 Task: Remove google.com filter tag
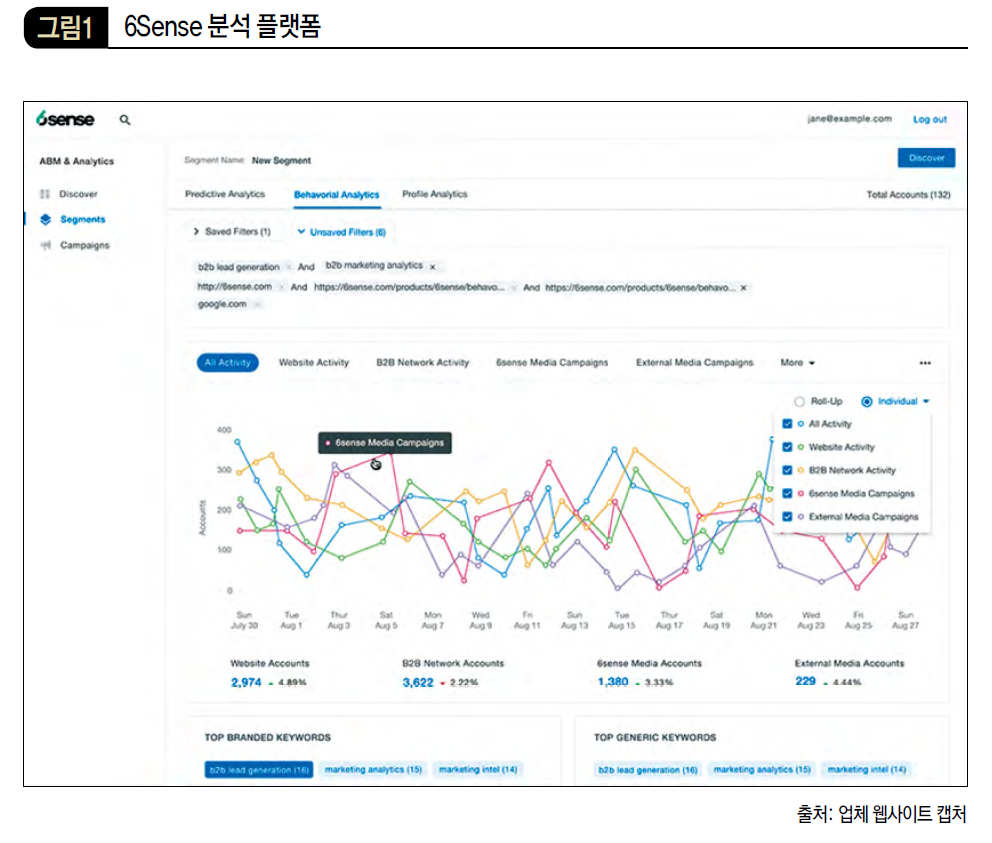point(257,304)
